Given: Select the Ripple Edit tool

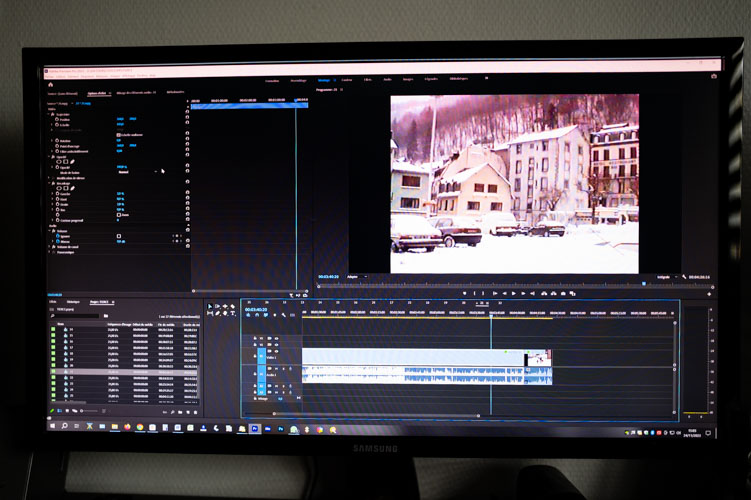Looking at the screenshot, I should click(x=225, y=306).
